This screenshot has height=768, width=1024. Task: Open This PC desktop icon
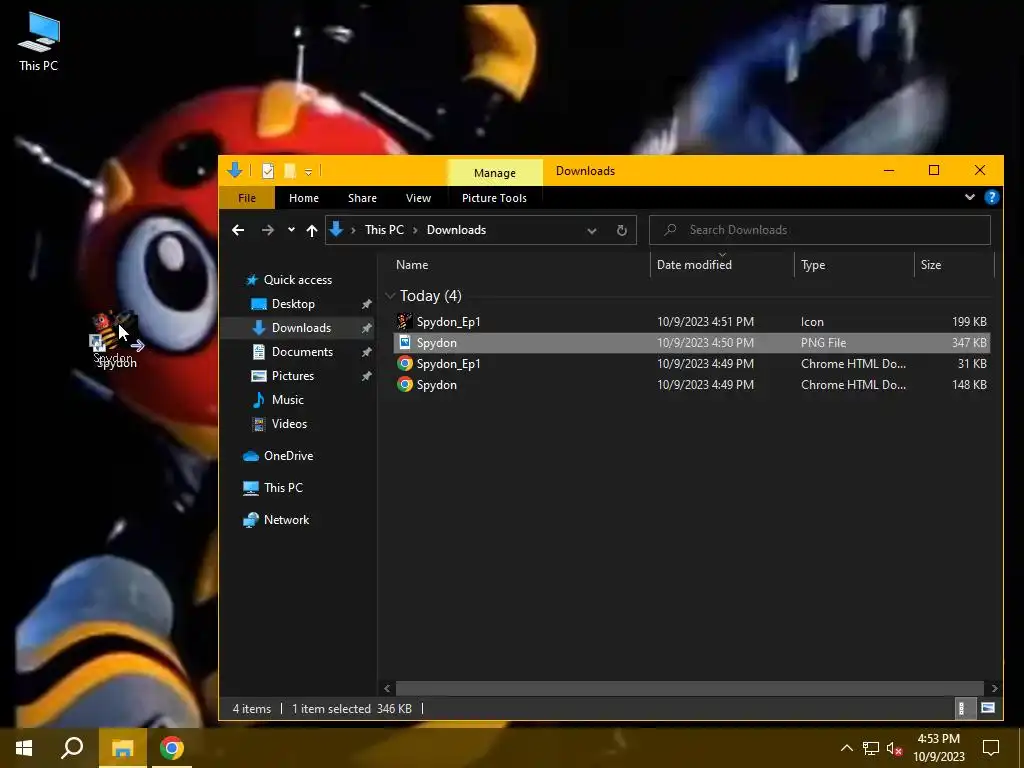[39, 40]
